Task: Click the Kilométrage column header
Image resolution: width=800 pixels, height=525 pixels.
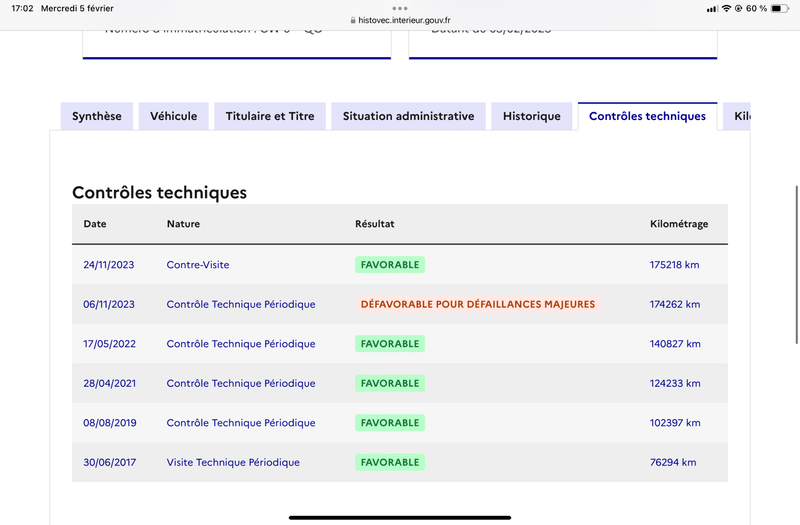Action: click(x=679, y=224)
